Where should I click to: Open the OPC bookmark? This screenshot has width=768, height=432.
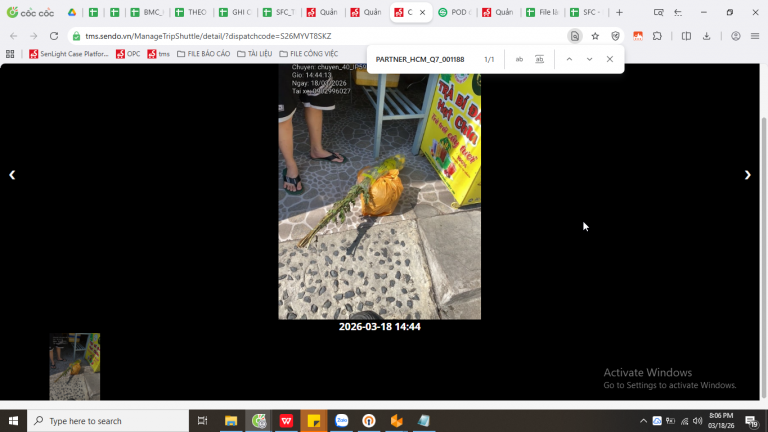(128, 54)
